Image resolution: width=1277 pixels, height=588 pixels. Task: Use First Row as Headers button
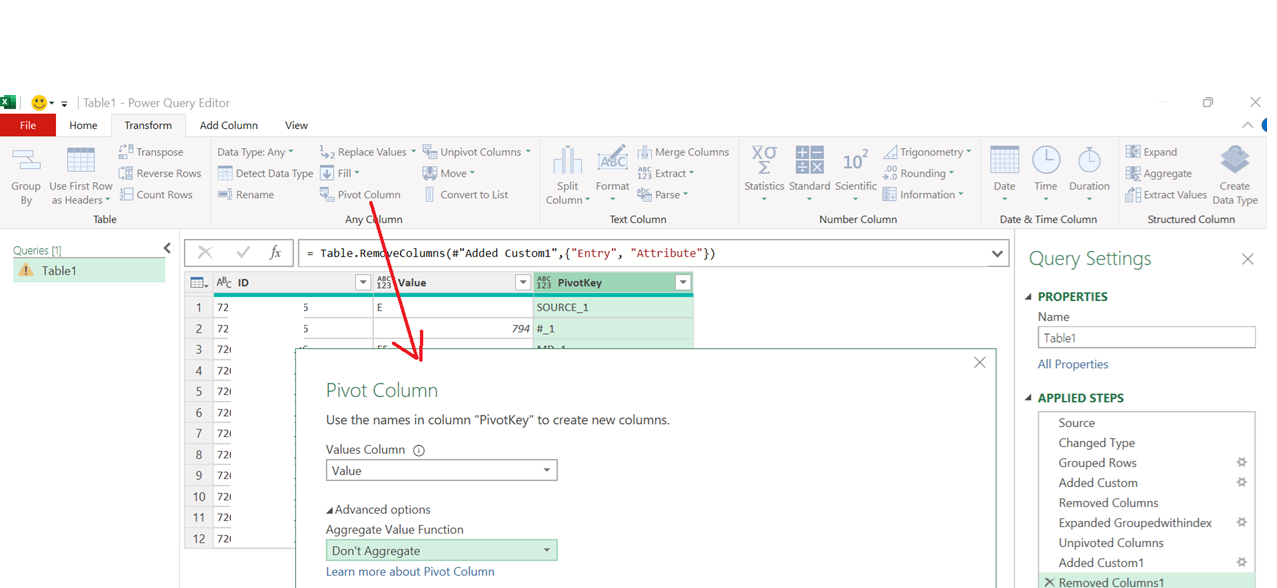80,176
